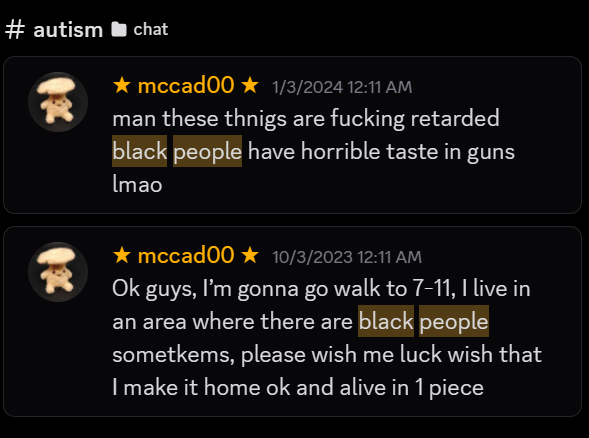This screenshot has width=589, height=438.
Task: Click the highlighted word people in the first message
Action: coord(207,151)
